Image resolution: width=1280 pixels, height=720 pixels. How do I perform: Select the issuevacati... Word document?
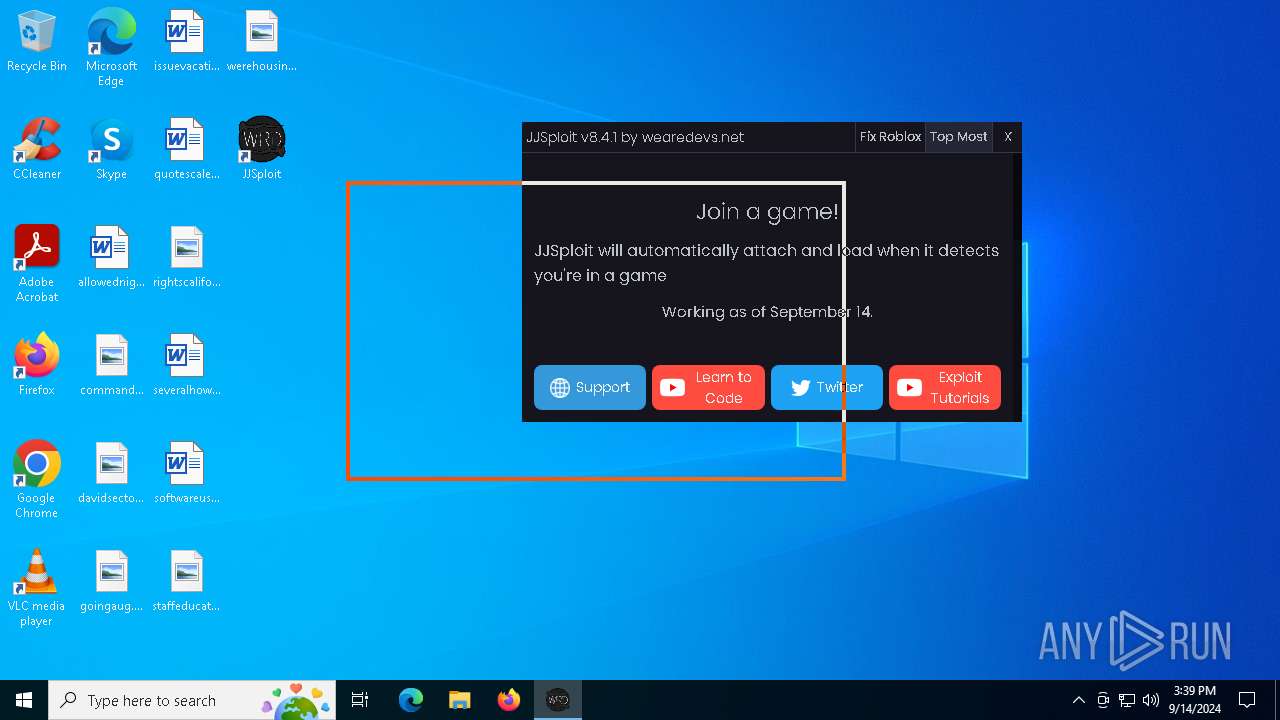click(186, 42)
